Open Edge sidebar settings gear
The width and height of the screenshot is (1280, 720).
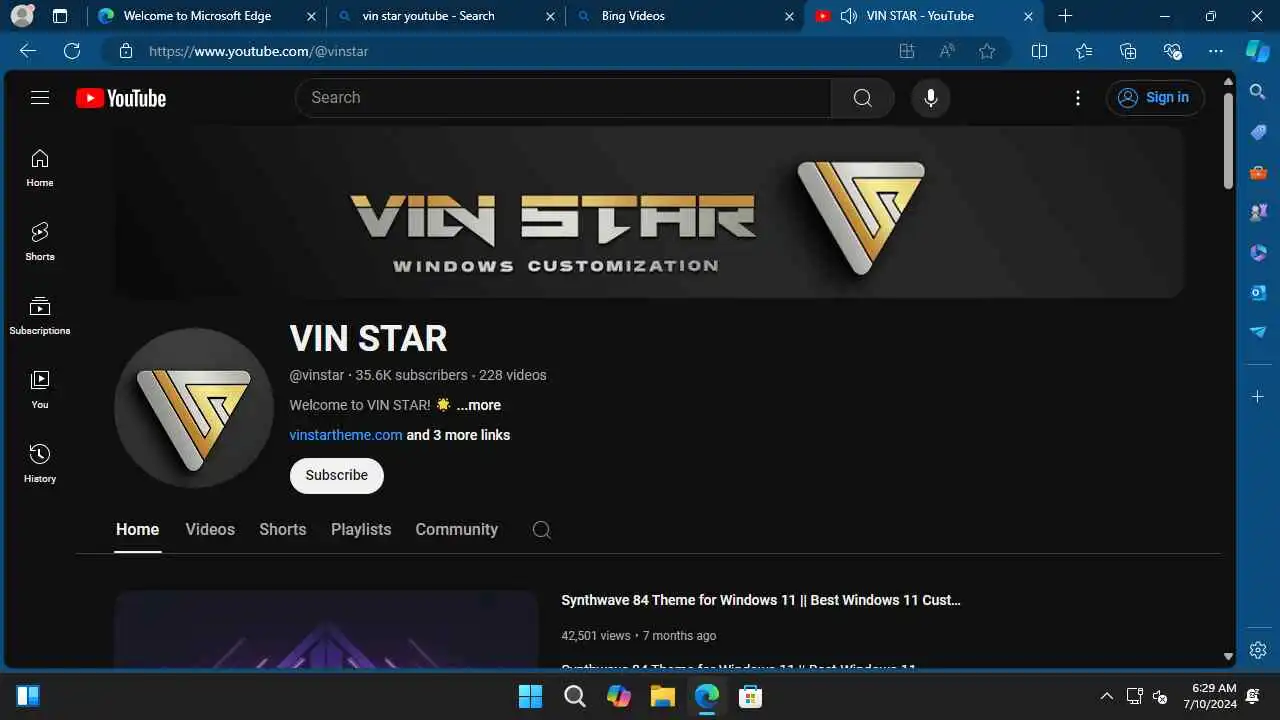click(1258, 650)
